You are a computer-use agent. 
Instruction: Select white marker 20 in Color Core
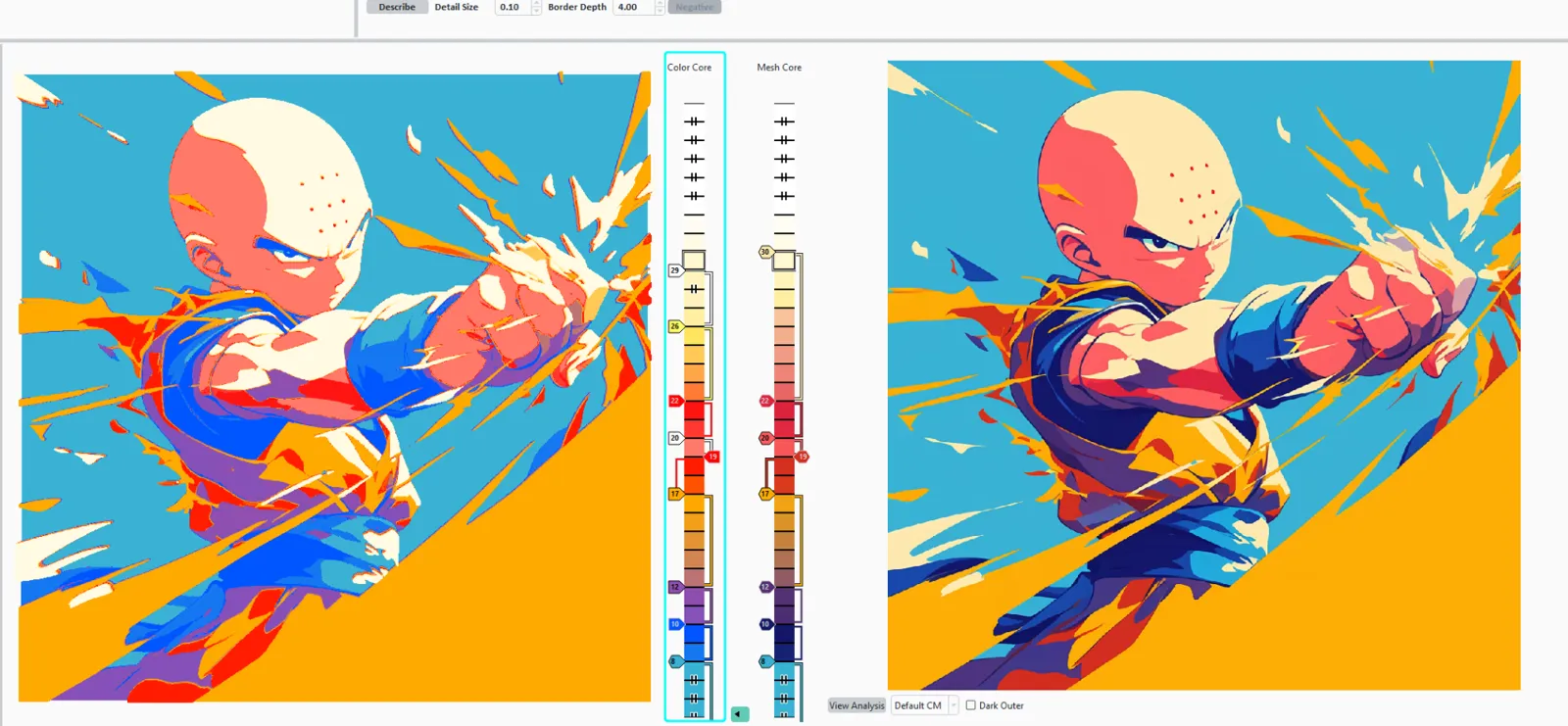(674, 438)
